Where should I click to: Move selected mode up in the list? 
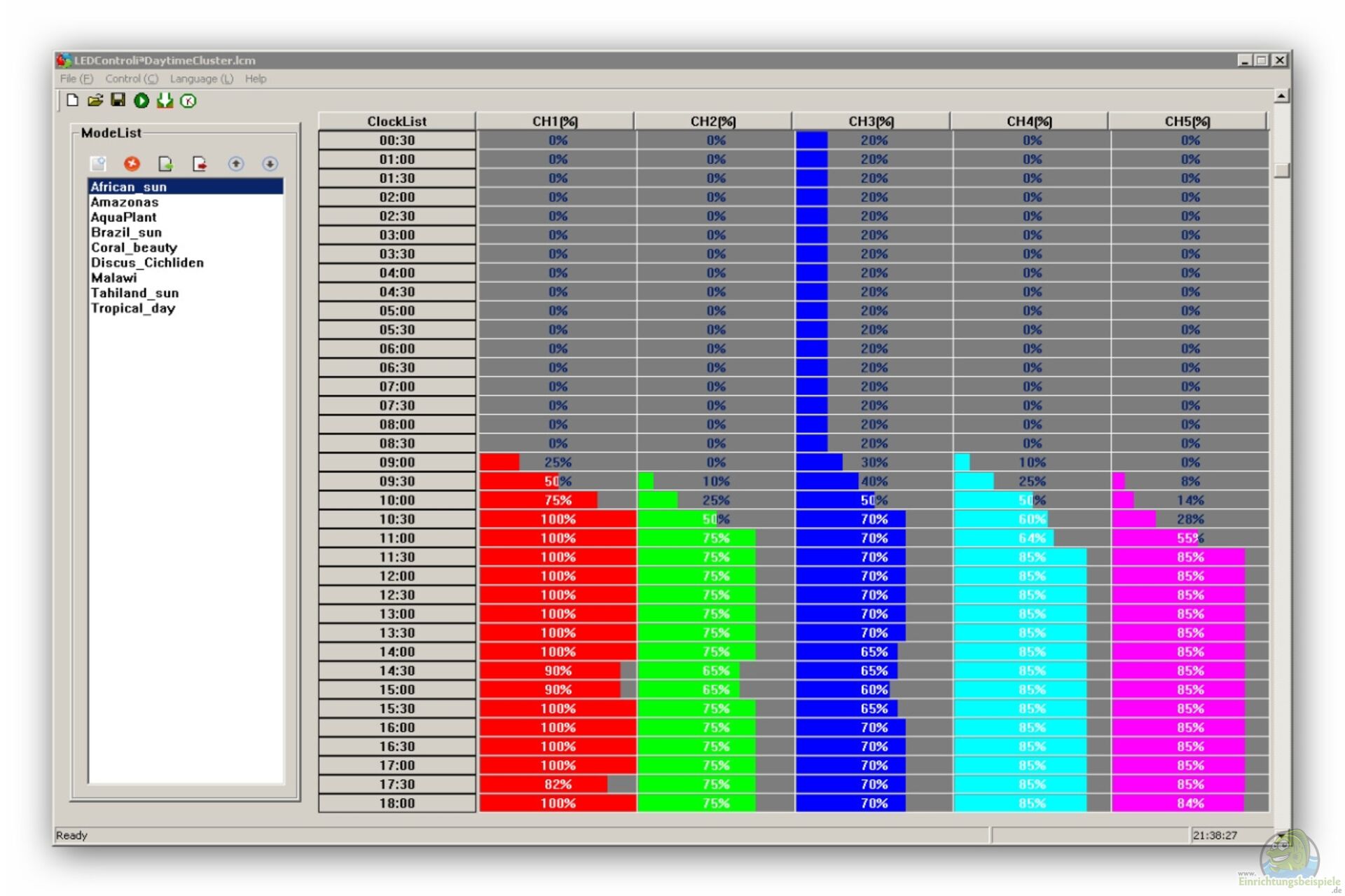[x=236, y=164]
